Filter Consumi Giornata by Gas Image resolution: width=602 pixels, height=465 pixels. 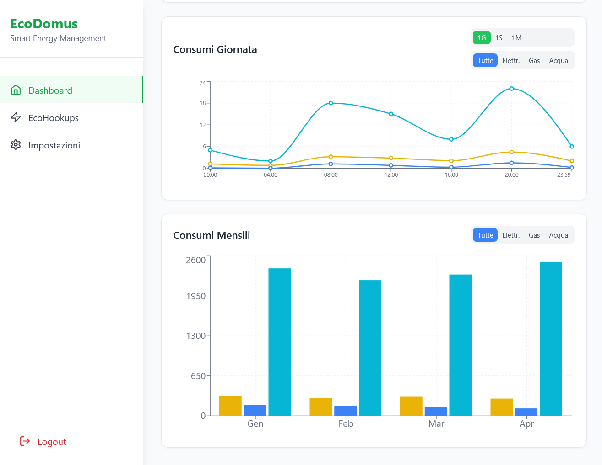(534, 60)
